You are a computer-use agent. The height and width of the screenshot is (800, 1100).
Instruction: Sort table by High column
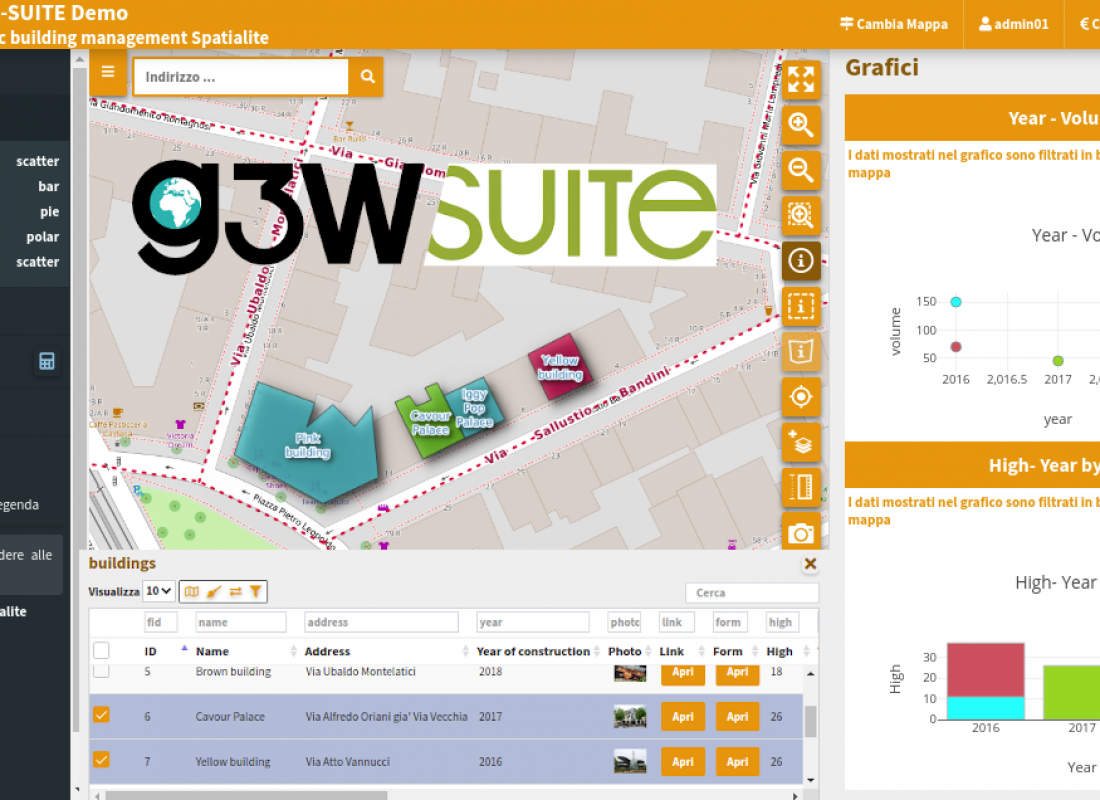tap(788, 651)
